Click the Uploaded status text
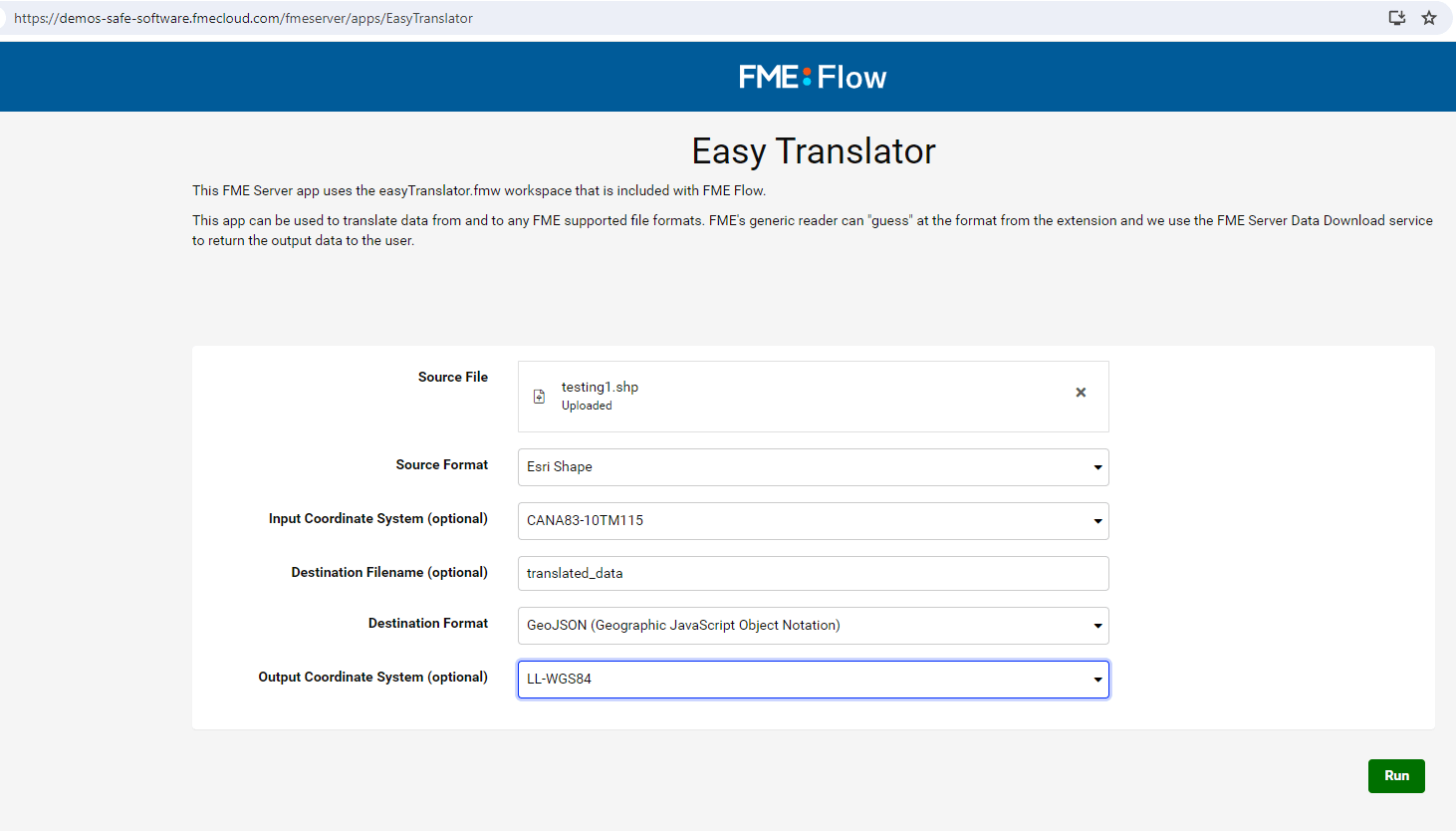This screenshot has width=1456, height=831. click(587, 406)
